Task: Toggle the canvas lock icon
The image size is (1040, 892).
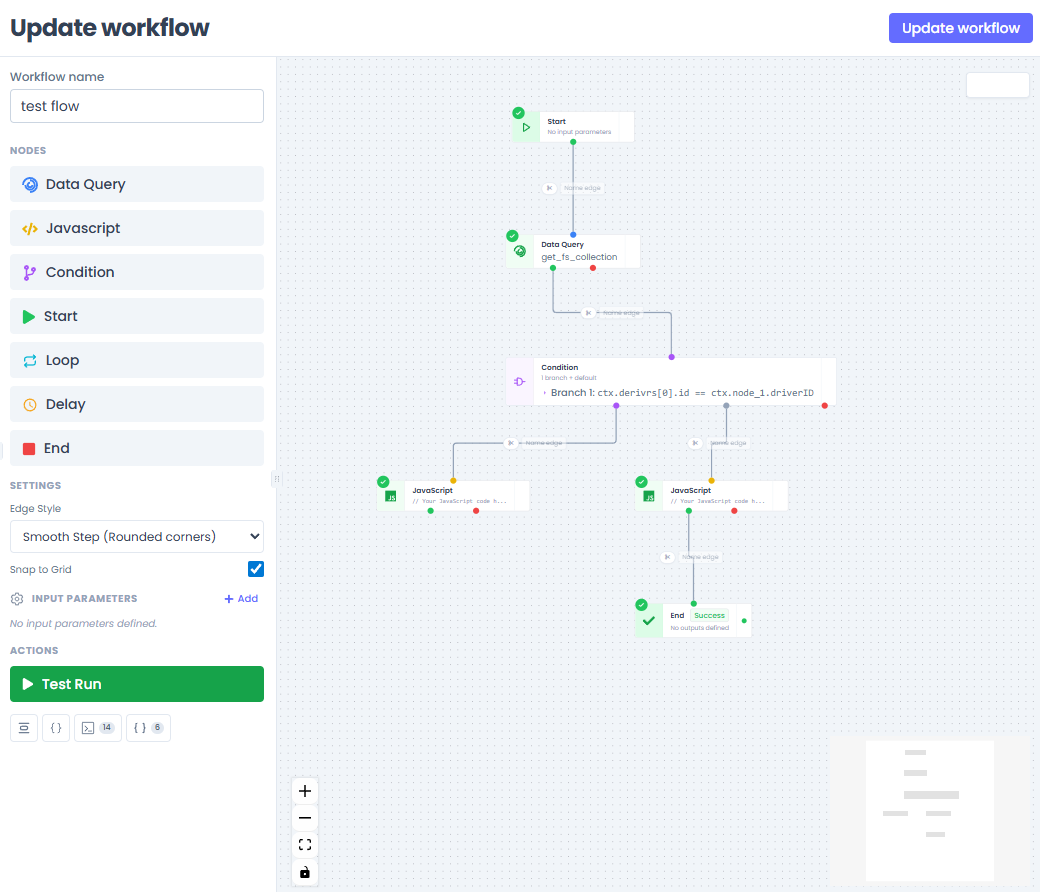Action: [x=305, y=872]
